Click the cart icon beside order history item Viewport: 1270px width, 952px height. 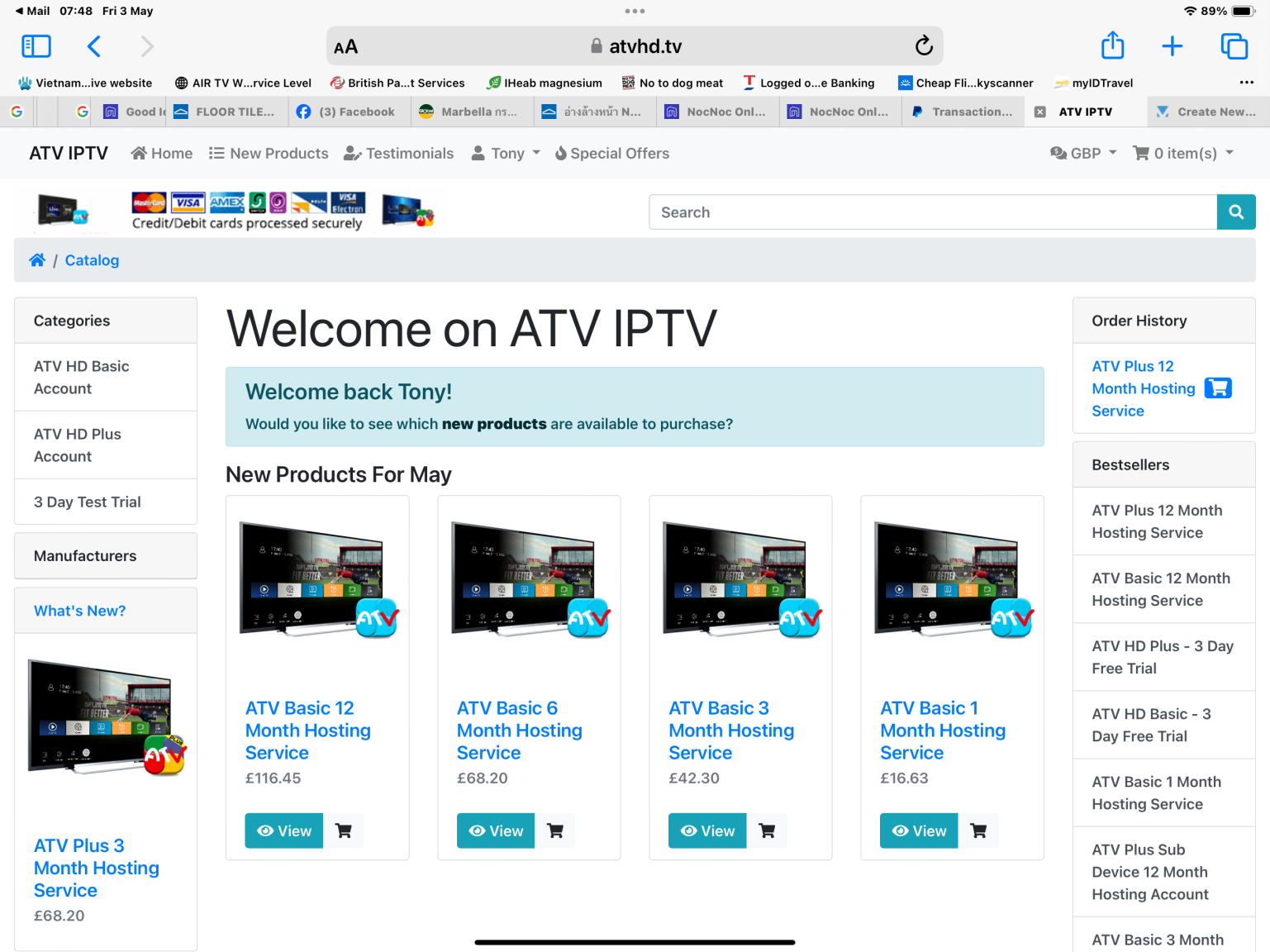tap(1217, 388)
